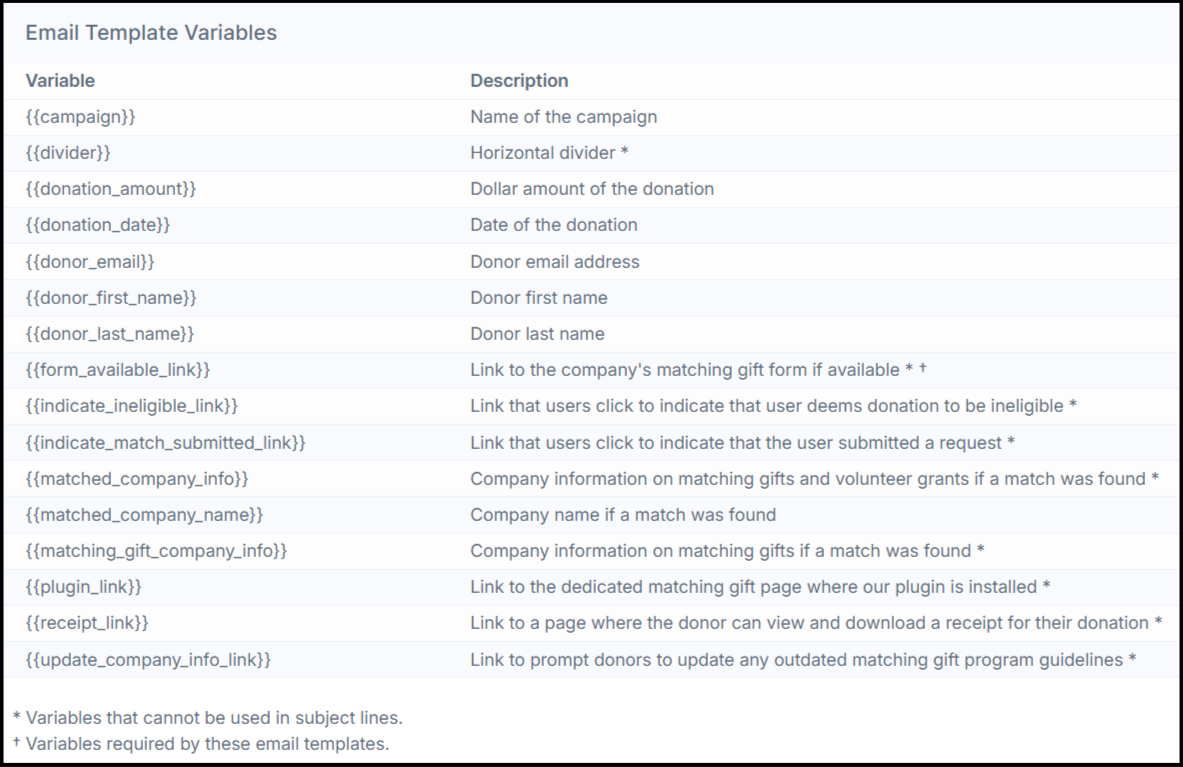Select the {{divider}} variable row
1183x767 pixels.
(x=592, y=153)
